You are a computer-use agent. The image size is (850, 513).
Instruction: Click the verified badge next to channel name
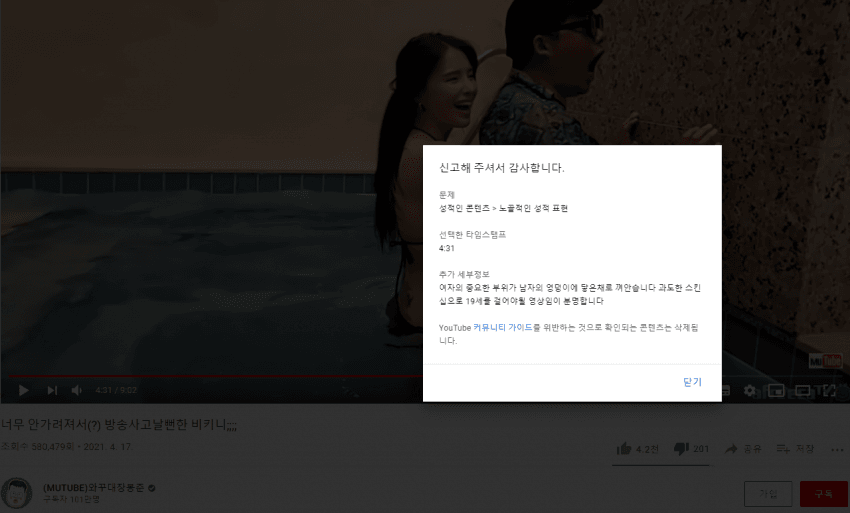coord(152,488)
